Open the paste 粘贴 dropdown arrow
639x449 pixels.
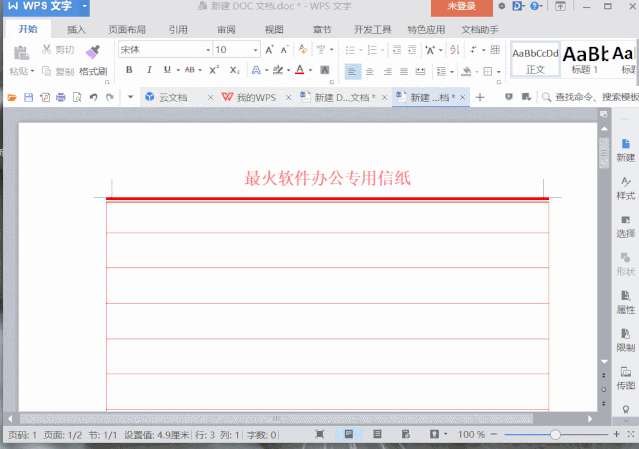click(32, 71)
